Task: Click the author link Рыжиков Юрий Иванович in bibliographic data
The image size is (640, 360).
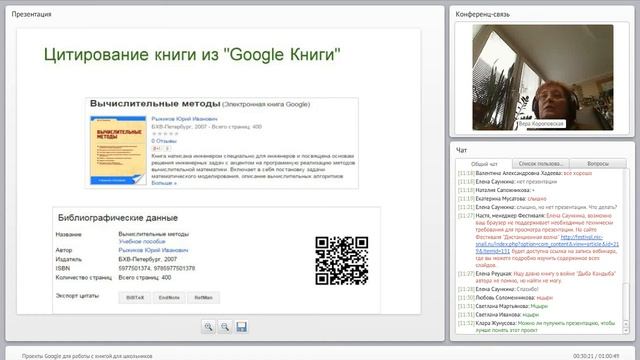Action: coord(153,250)
